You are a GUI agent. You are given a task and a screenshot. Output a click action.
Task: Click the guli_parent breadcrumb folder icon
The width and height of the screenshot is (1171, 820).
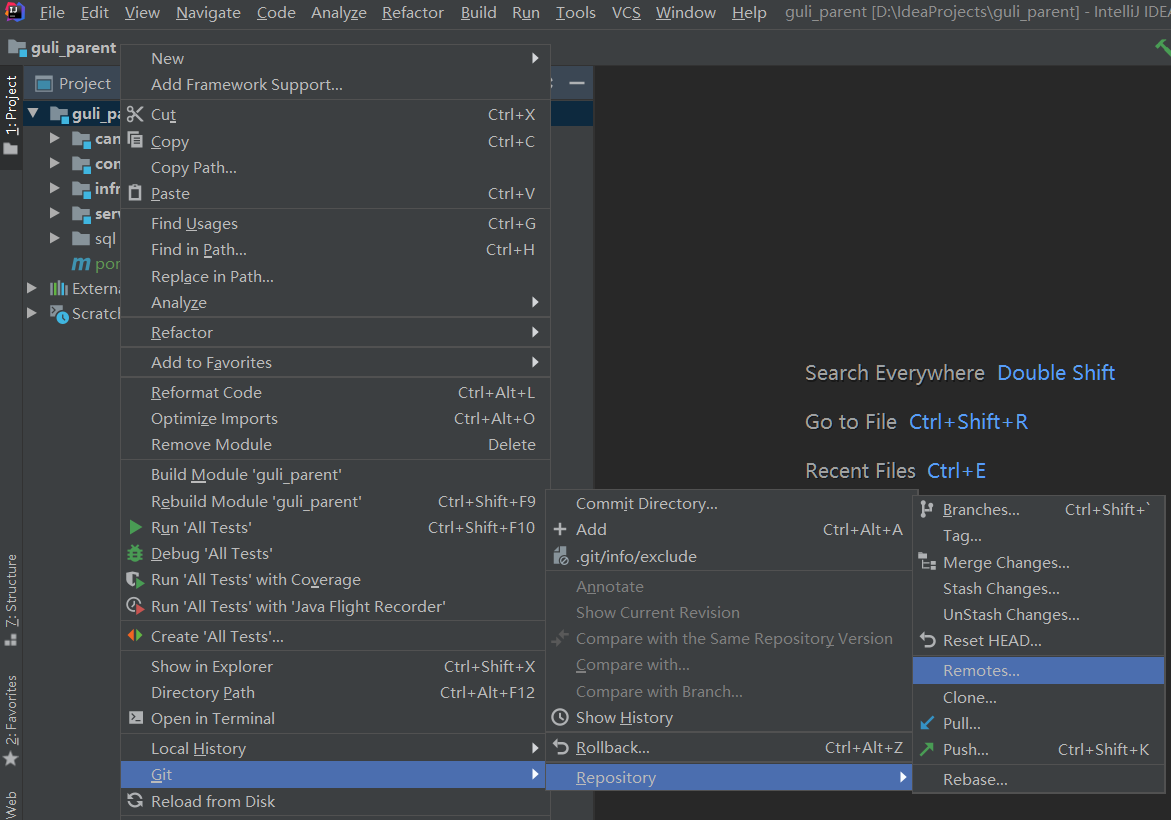tap(17, 48)
